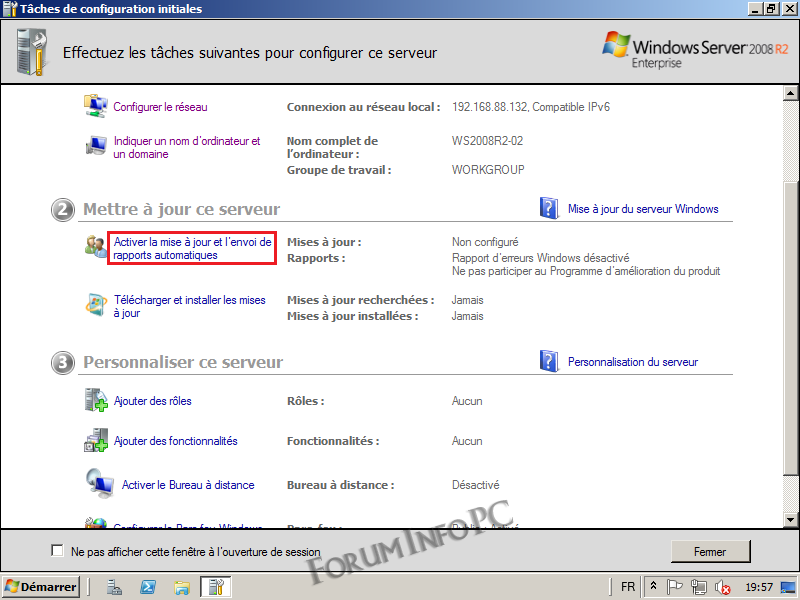Click the 'Connexion au réseau local' label
The image size is (800, 600).
[x=363, y=107]
